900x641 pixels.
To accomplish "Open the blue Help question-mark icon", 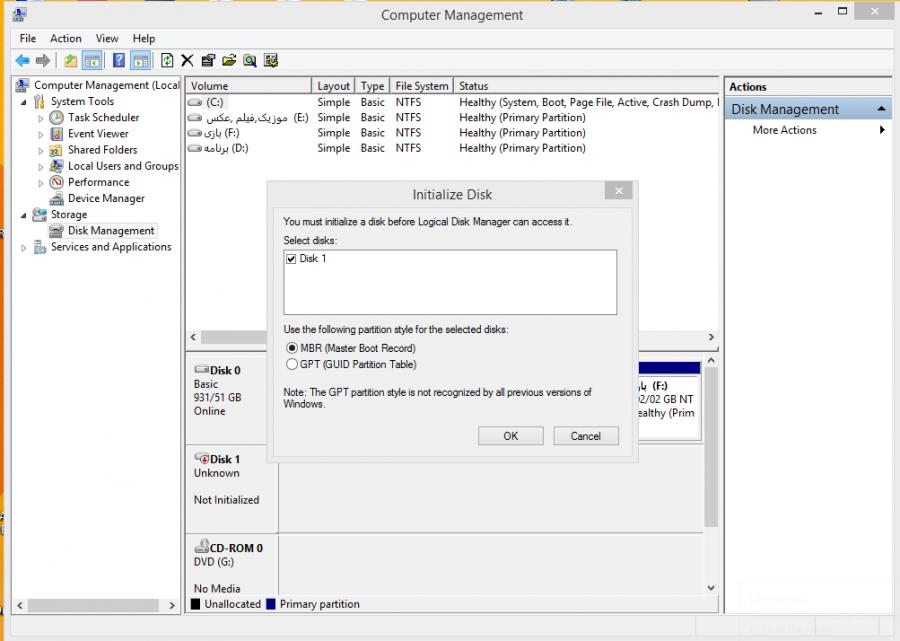I will [x=119, y=60].
